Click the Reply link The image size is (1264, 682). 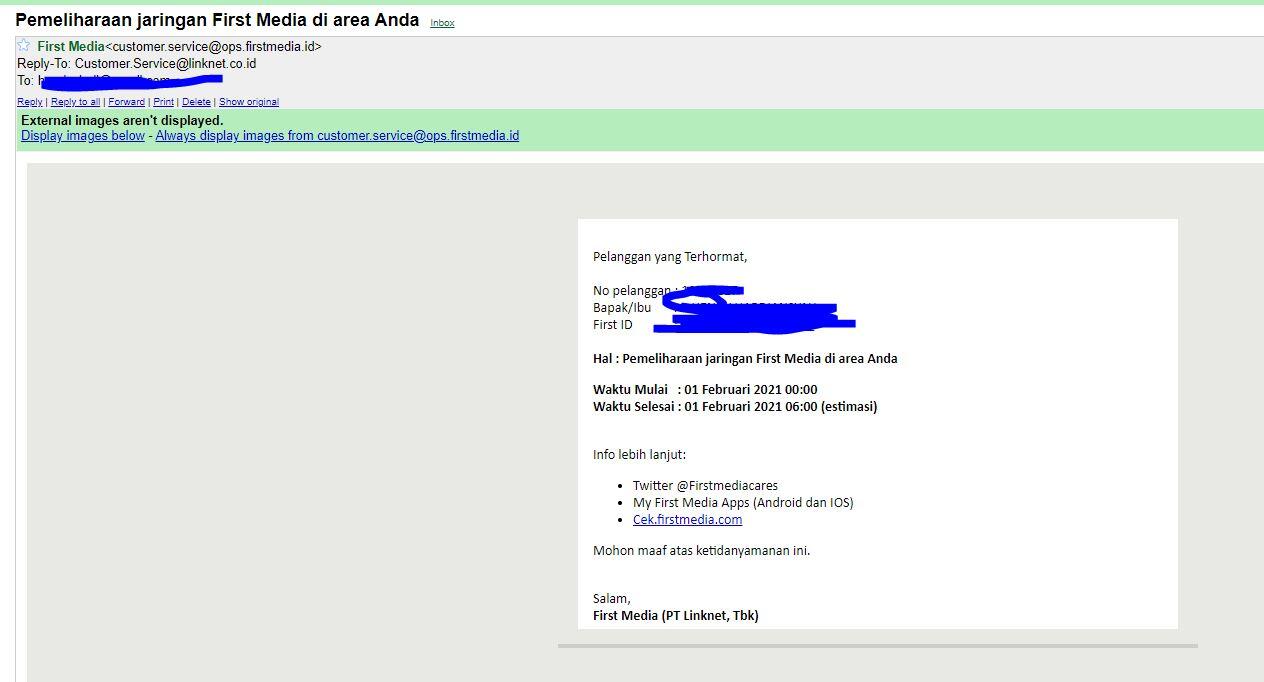(x=30, y=102)
